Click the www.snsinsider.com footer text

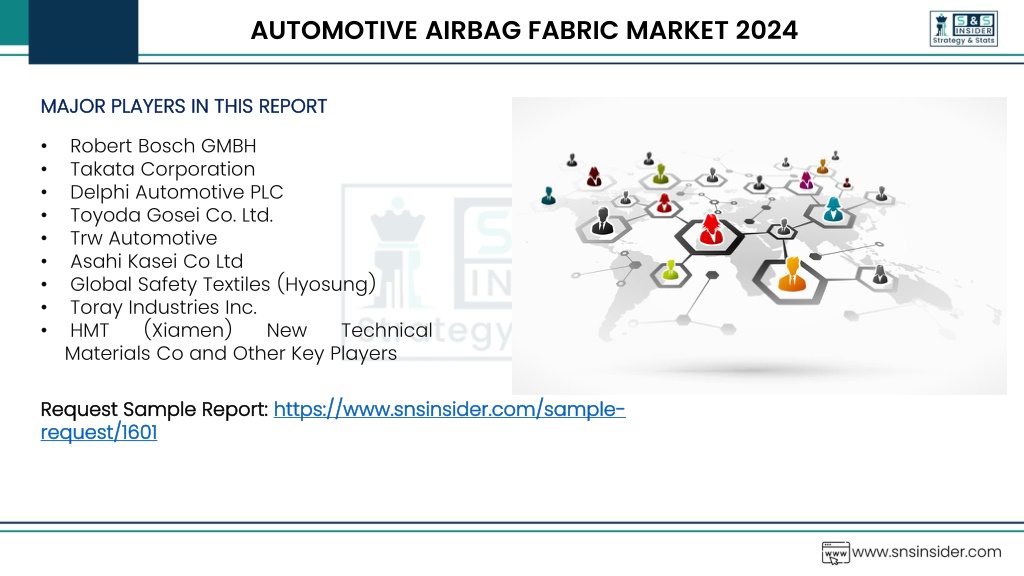(926, 552)
